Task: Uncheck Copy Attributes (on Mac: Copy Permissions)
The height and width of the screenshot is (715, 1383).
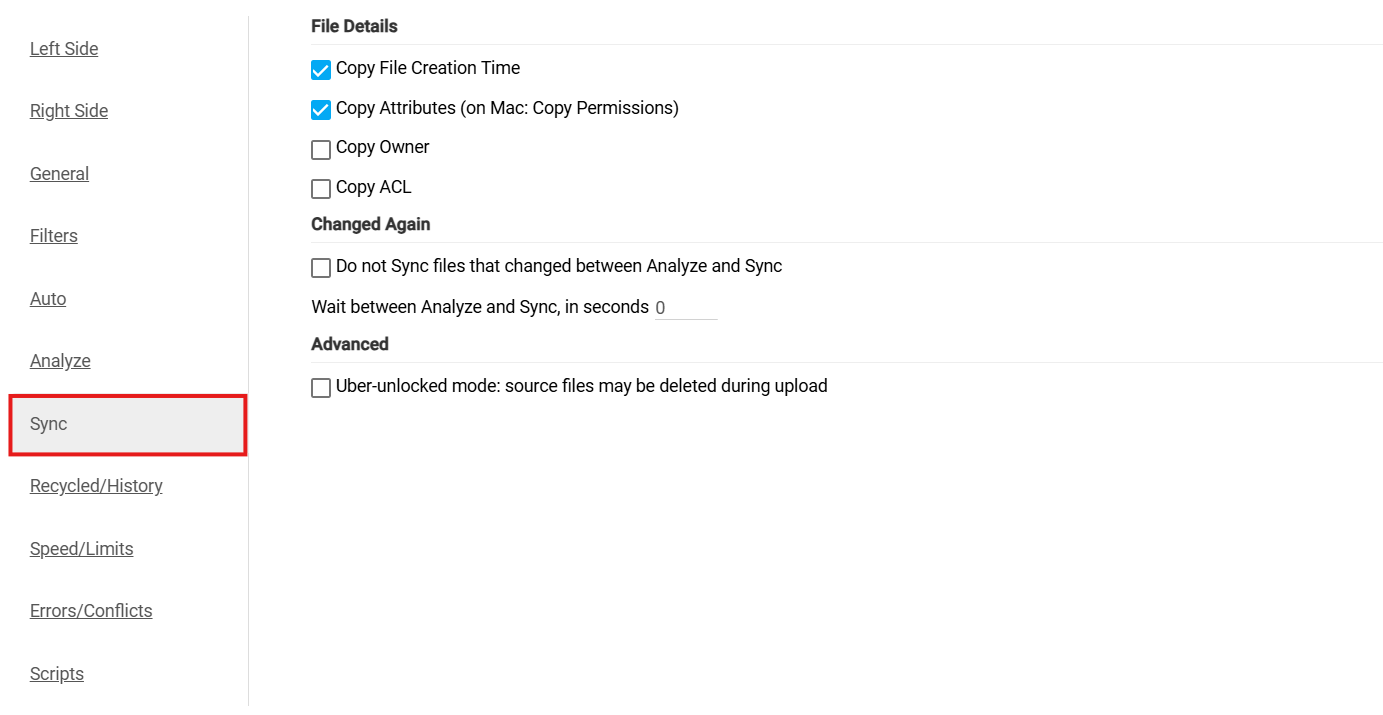Action: tap(320, 109)
